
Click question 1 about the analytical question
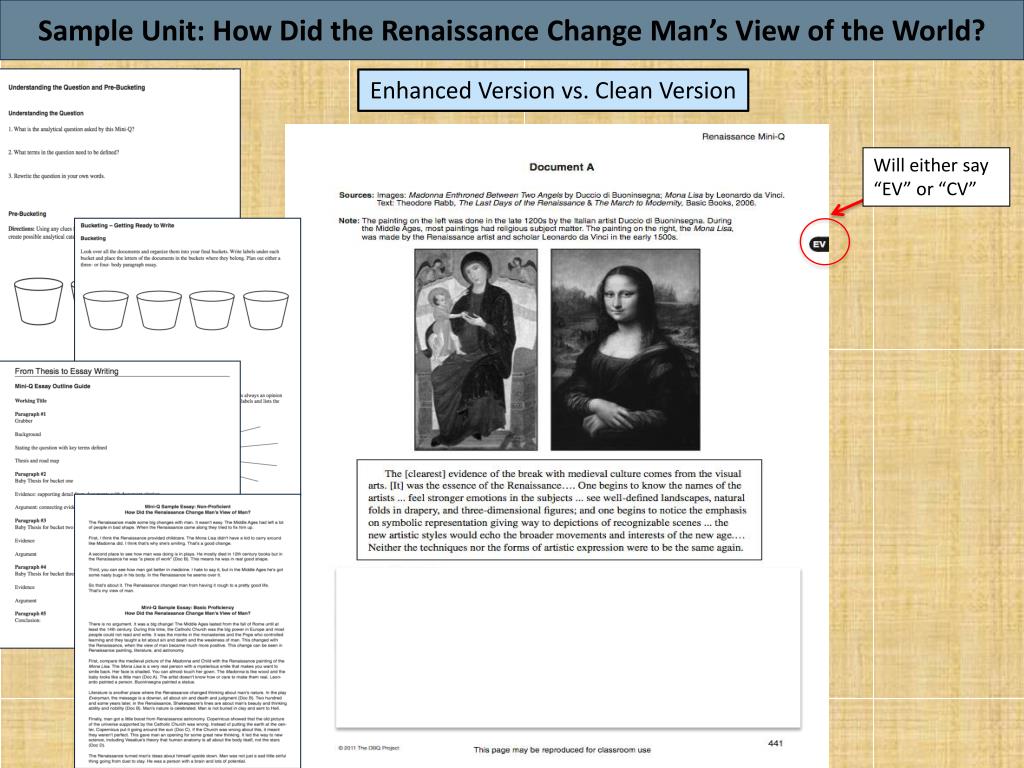pos(71,129)
